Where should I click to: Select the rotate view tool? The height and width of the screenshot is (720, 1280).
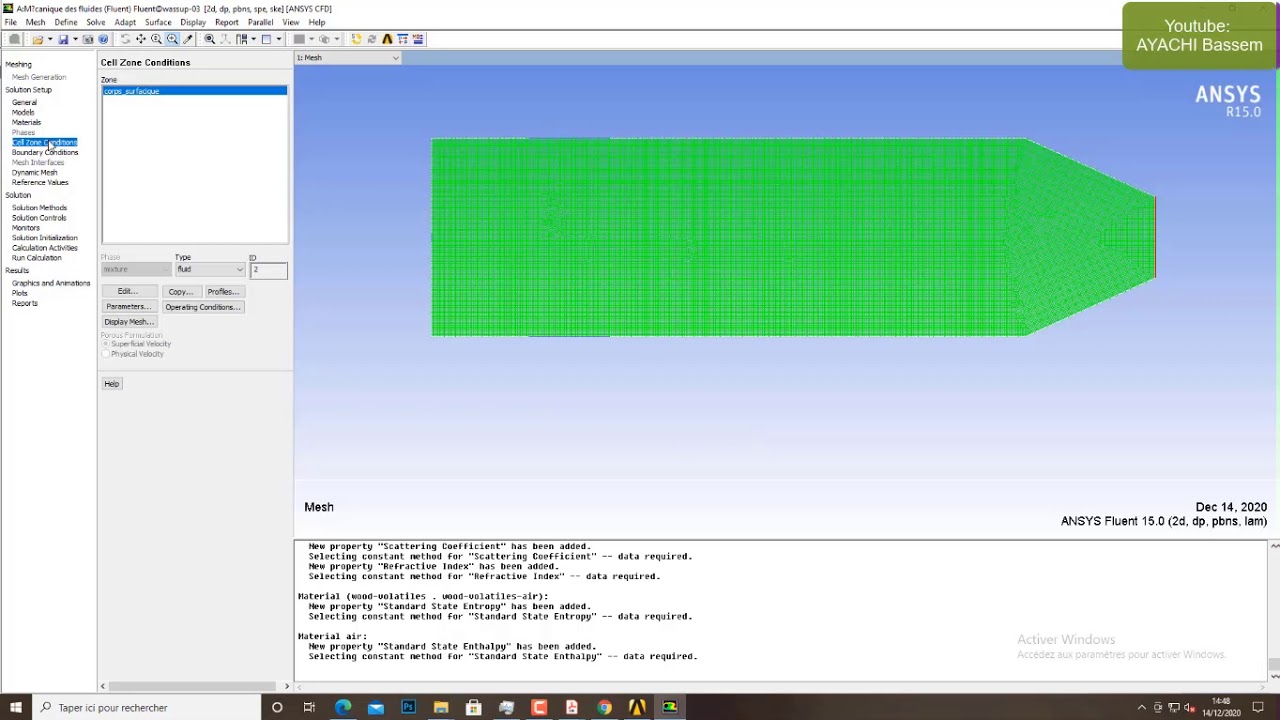click(x=125, y=39)
